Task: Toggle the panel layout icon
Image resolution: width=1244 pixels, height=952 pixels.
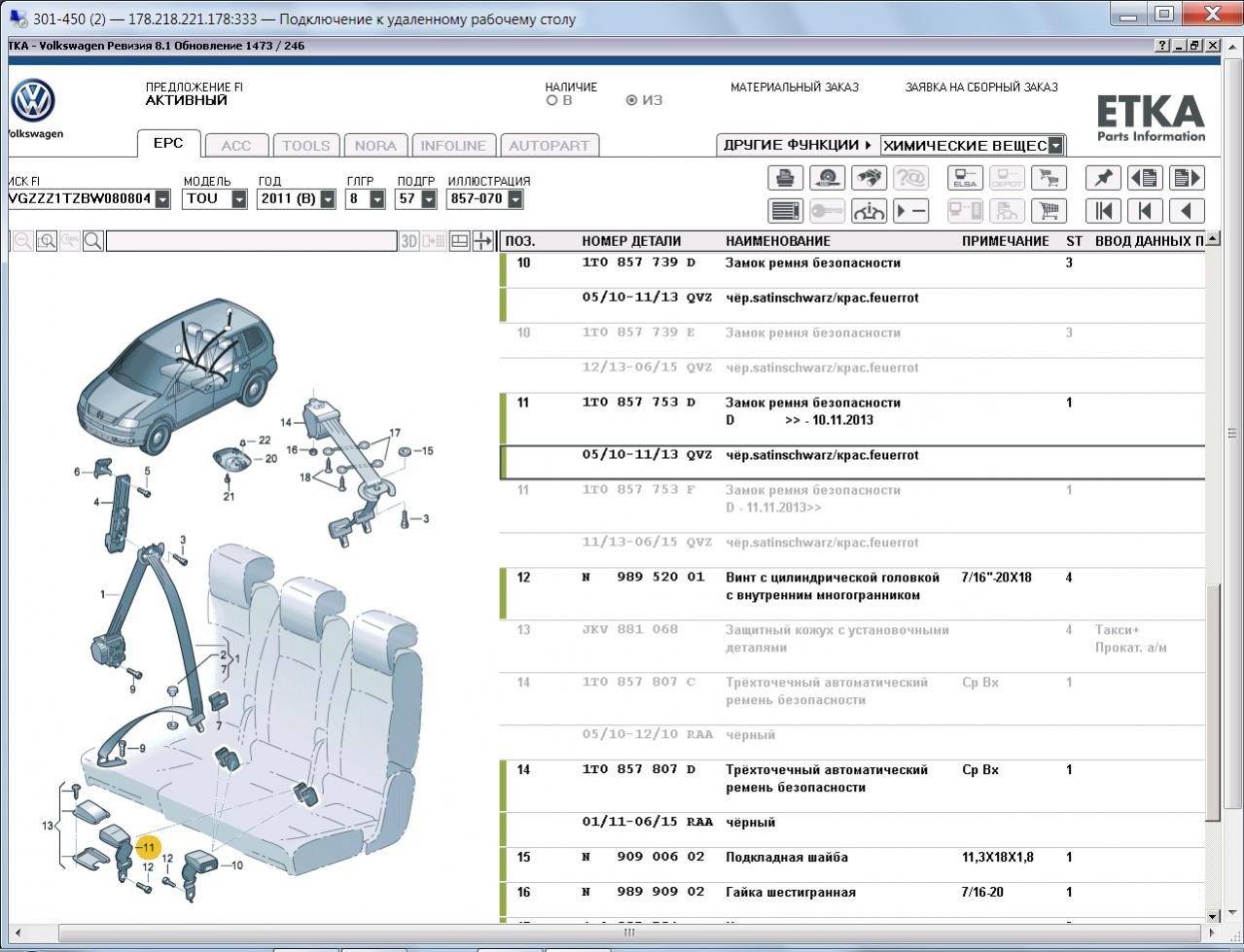Action: [x=460, y=241]
